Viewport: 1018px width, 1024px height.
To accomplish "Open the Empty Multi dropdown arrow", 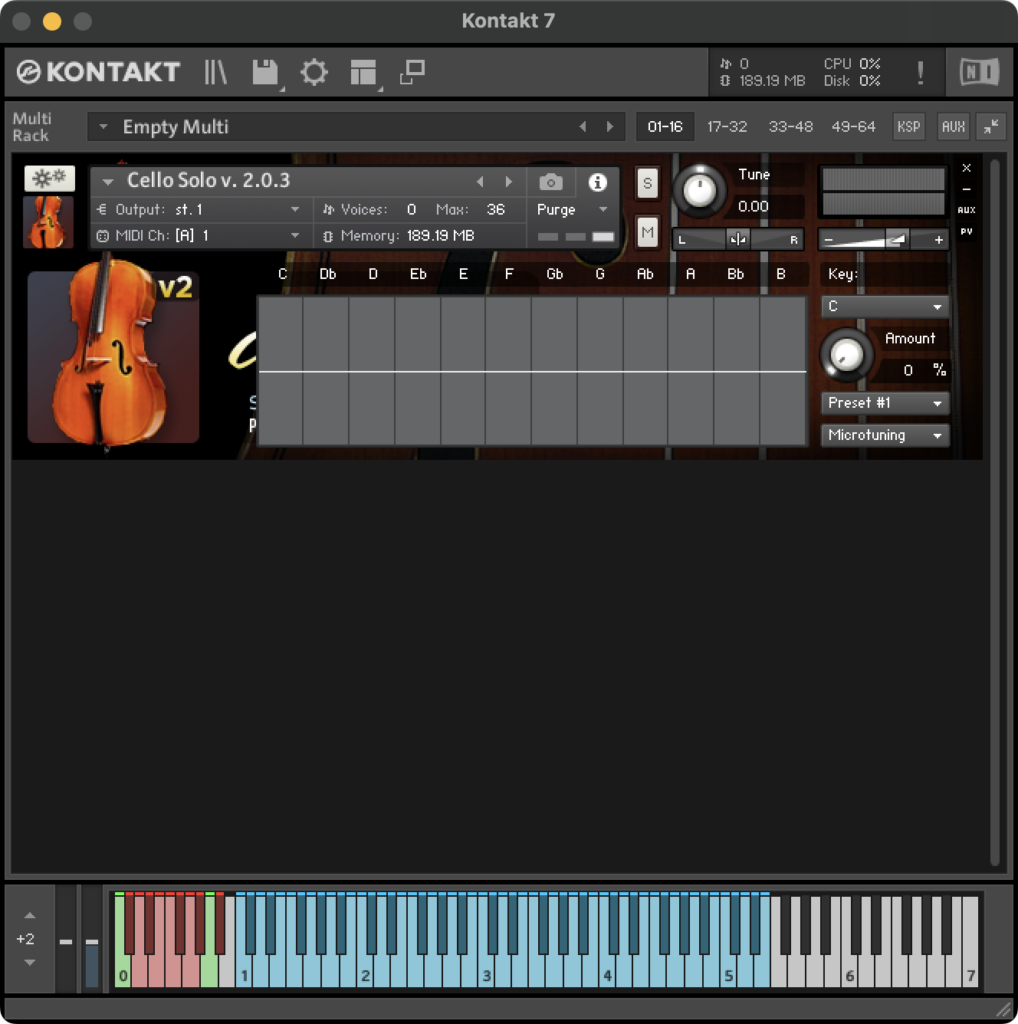I will (103, 126).
